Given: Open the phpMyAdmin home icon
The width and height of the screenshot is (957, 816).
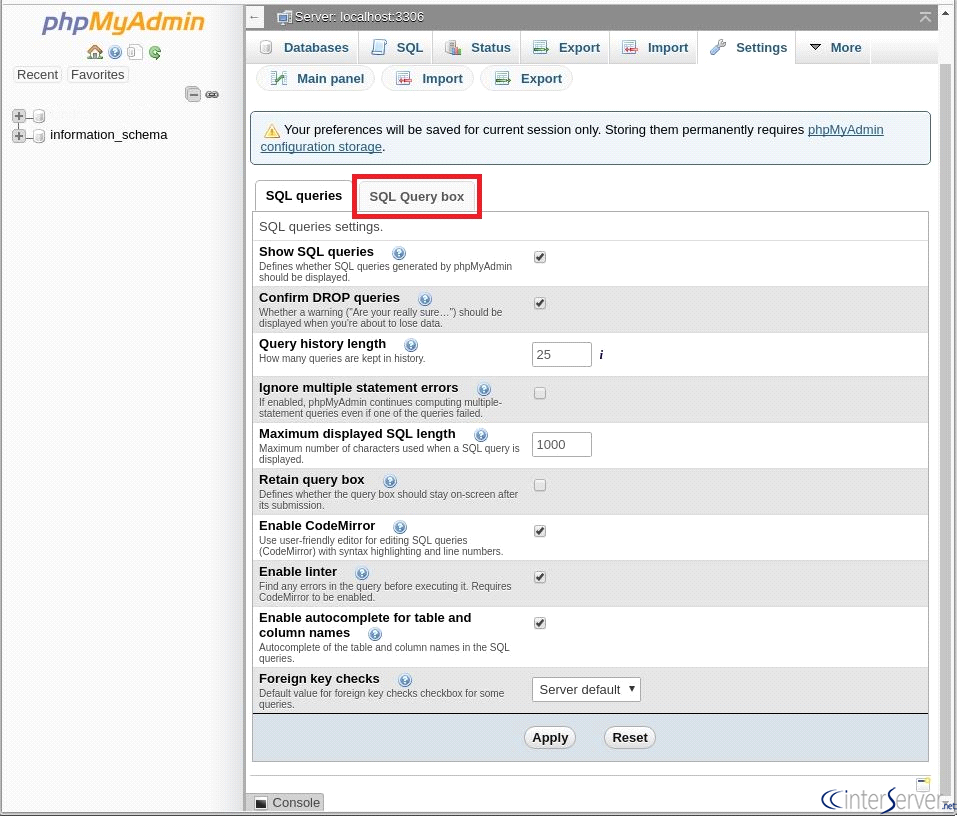Looking at the screenshot, I should click(95, 52).
